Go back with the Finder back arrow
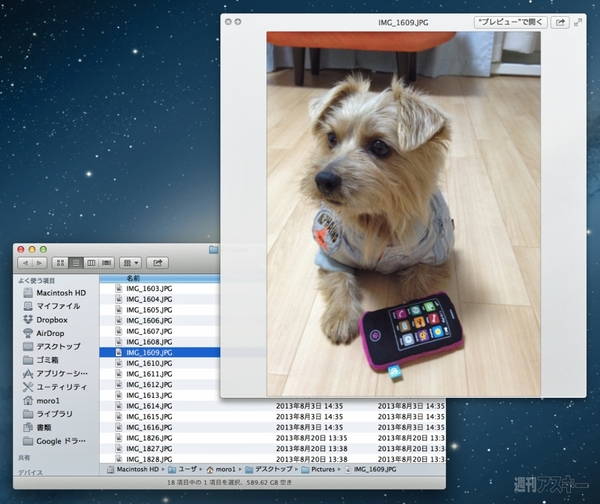600x504 pixels. tap(27, 262)
